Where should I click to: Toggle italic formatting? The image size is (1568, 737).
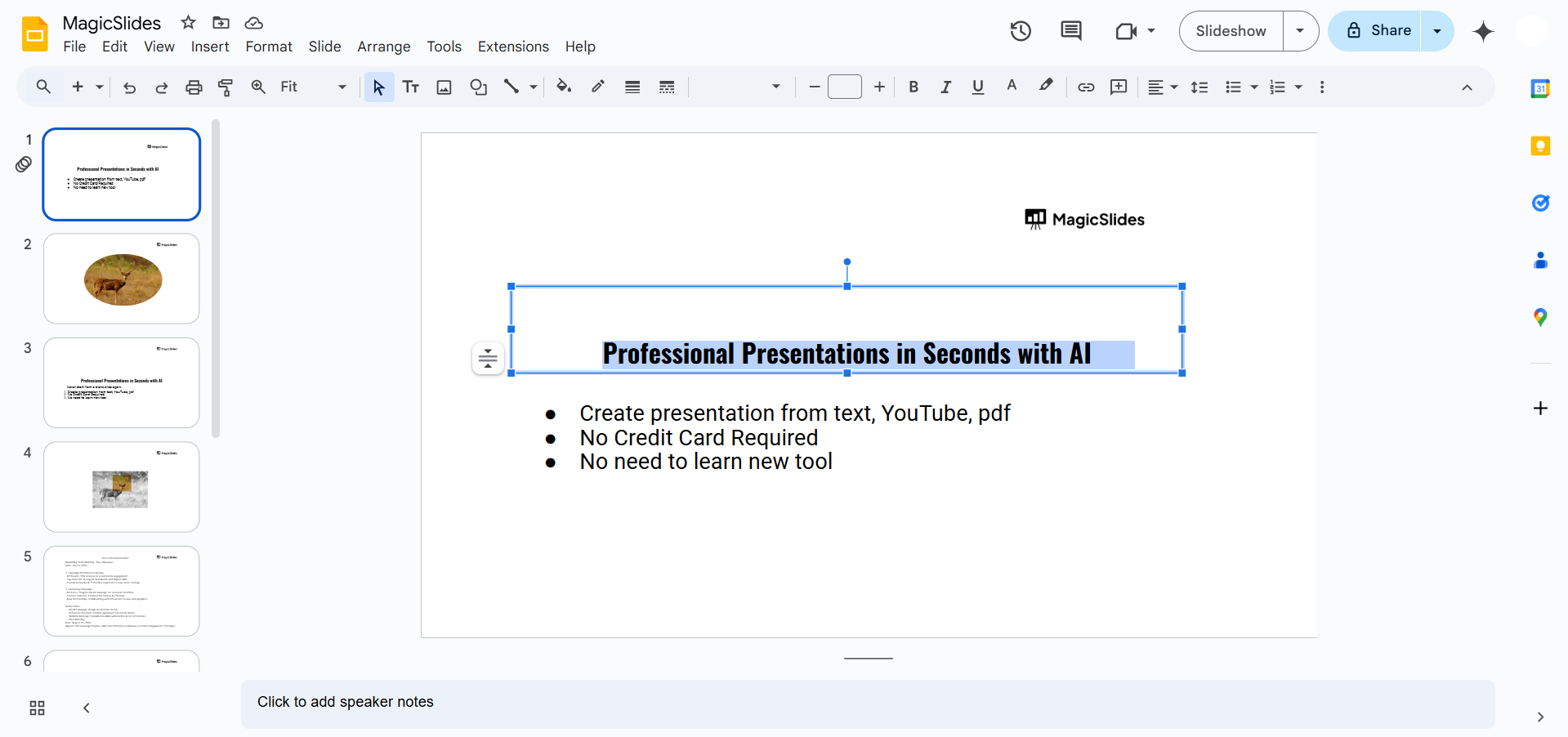[x=945, y=87]
